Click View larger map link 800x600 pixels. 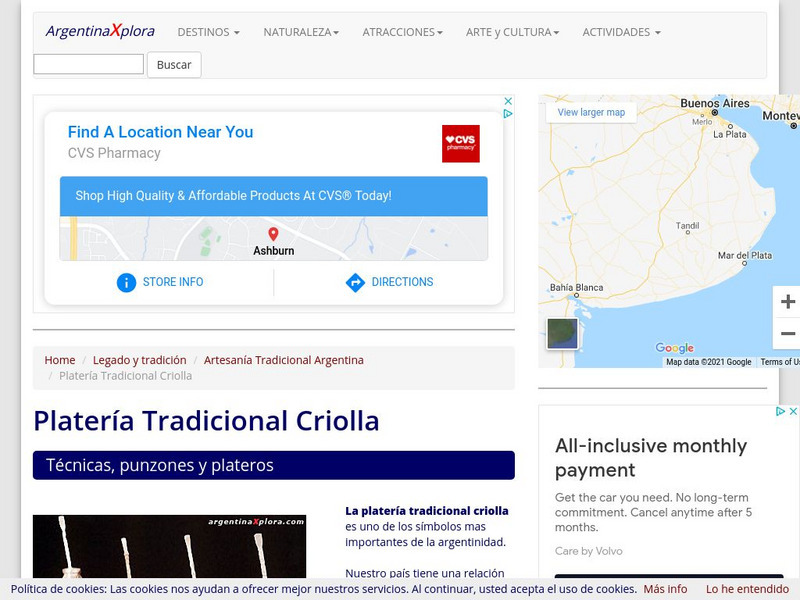(x=591, y=112)
